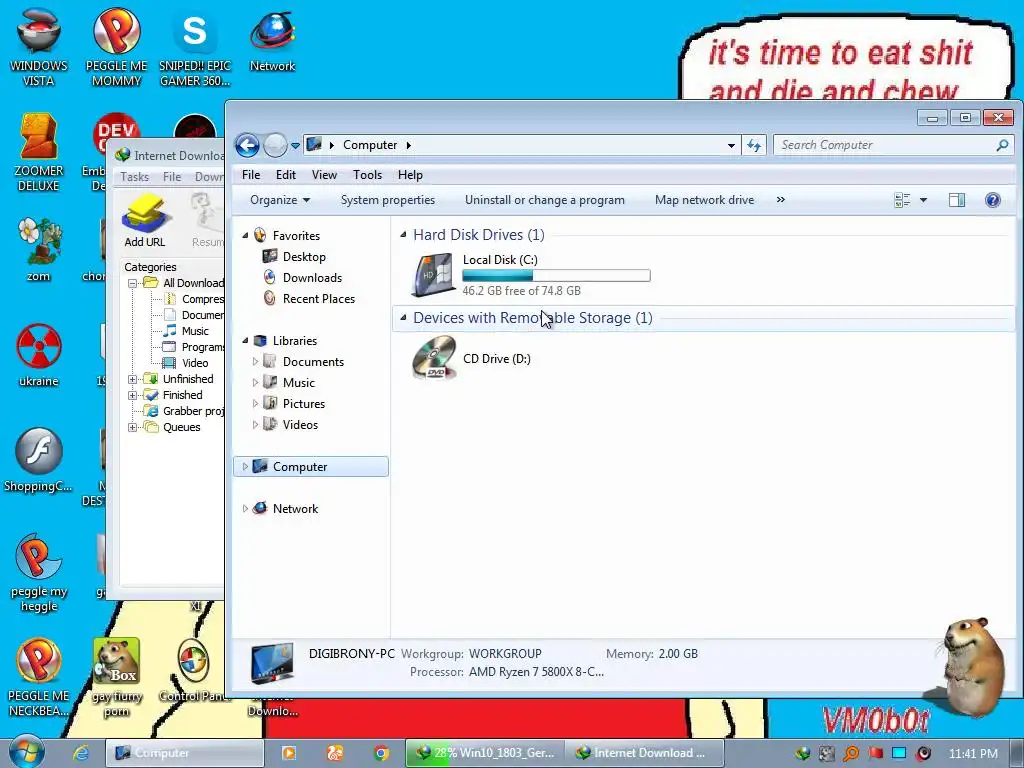This screenshot has width=1024, height=768.
Task: Click System properties in toolbar
Action: click(x=388, y=200)
